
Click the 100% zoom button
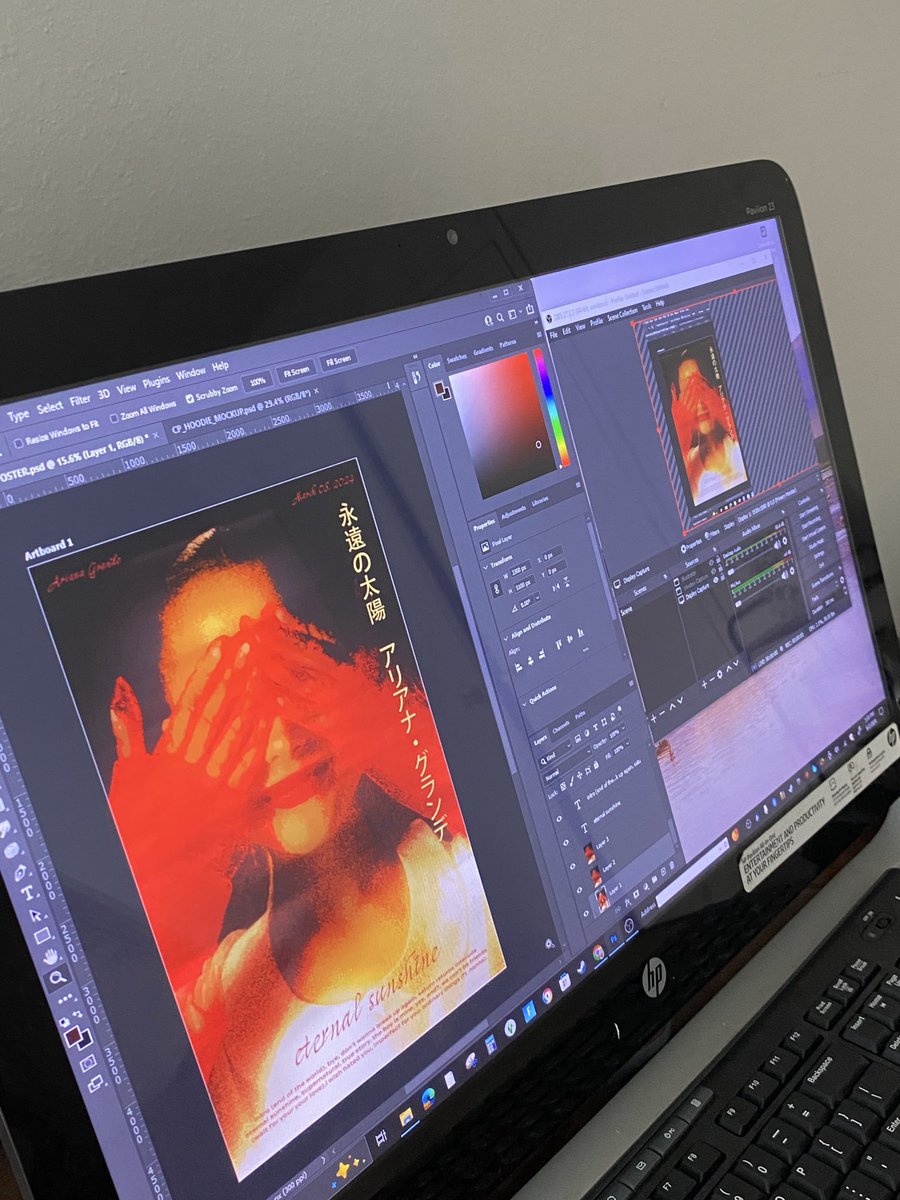257,381
